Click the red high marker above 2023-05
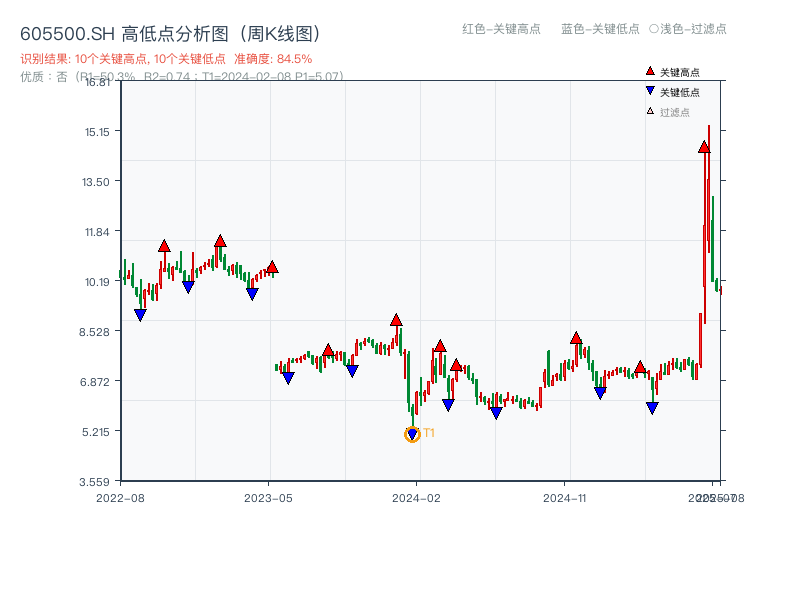The image size is (800, 600). point(272,268)
